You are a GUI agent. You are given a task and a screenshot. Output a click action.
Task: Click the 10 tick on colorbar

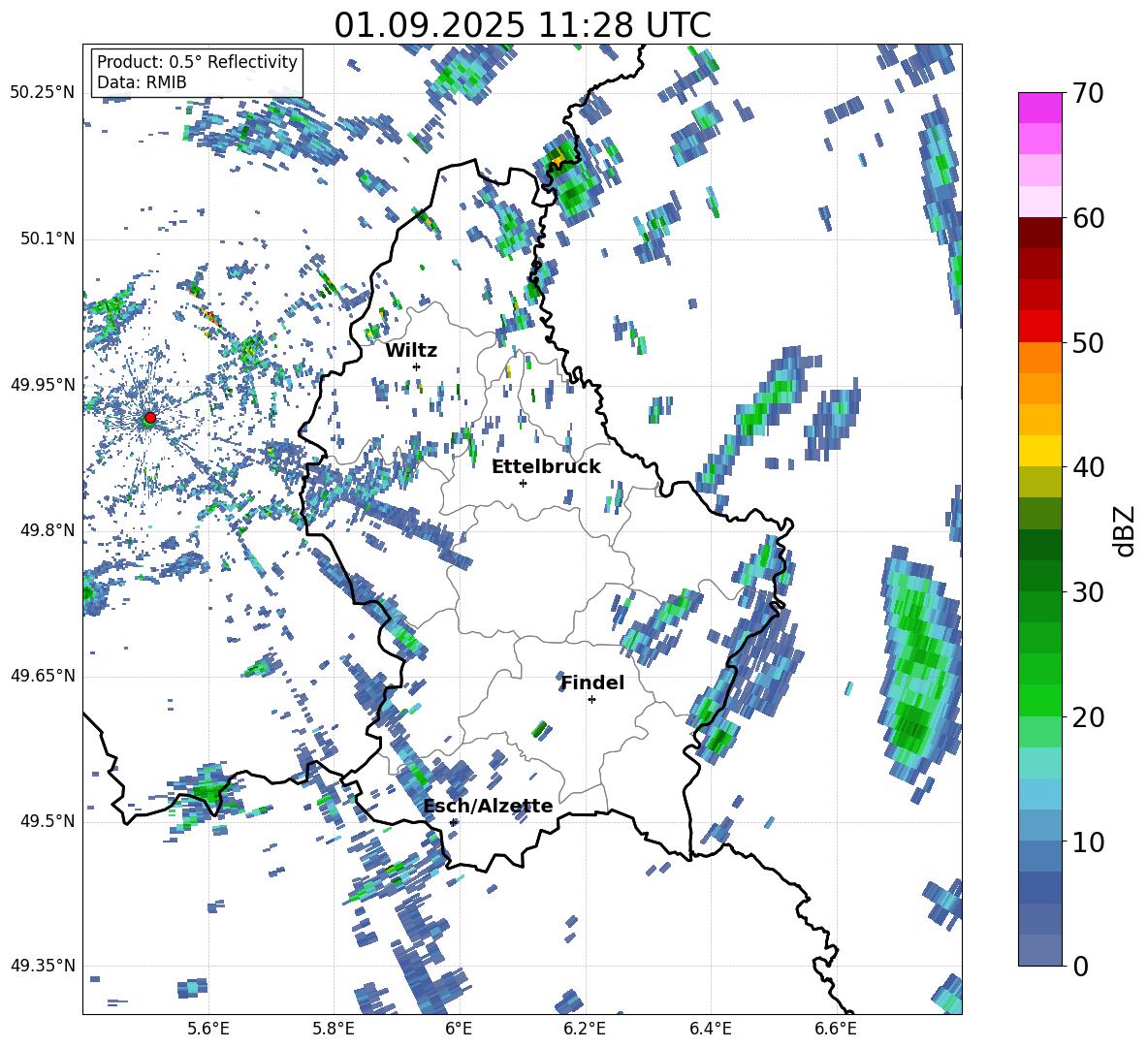(1088, 842)
